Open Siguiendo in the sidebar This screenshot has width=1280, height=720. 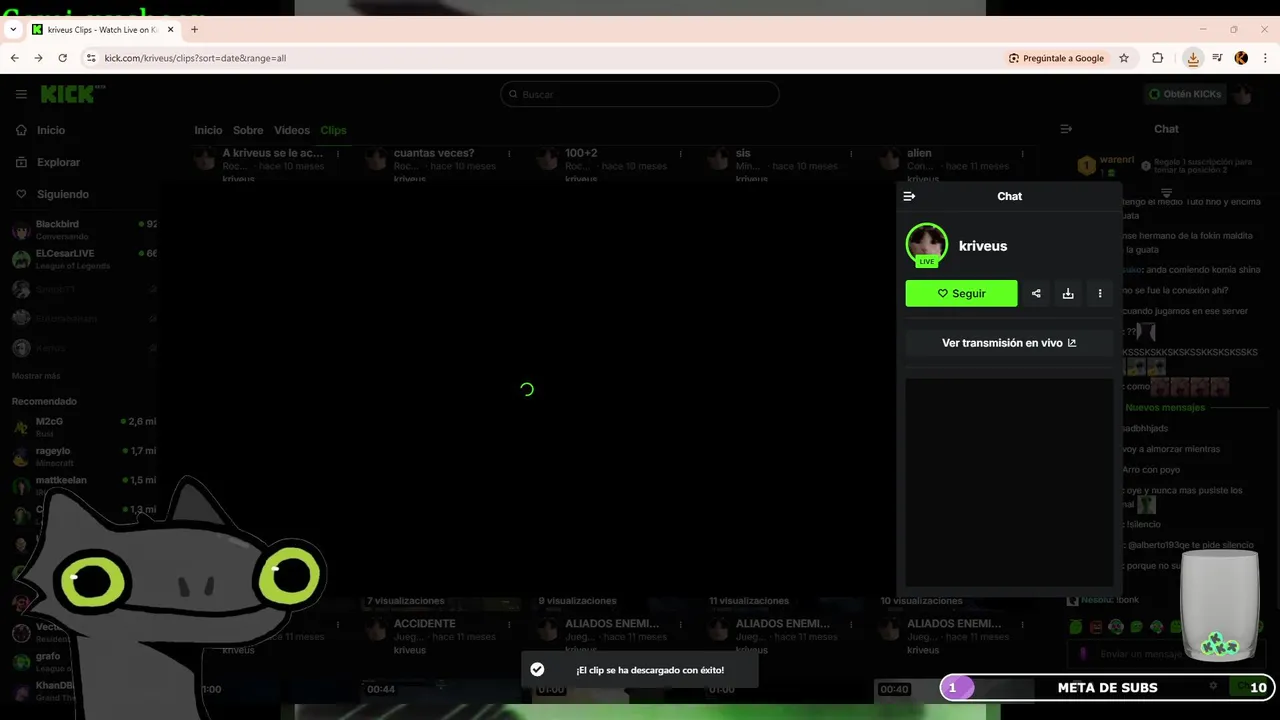(x=62, y=194)
